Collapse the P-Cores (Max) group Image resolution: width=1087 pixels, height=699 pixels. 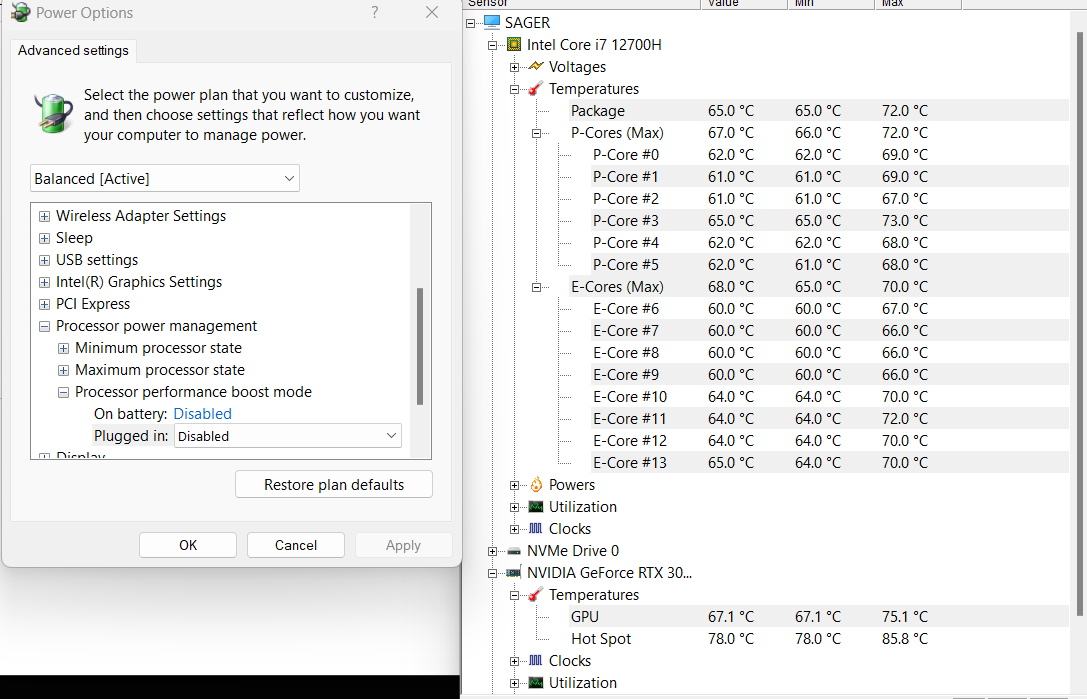(537, 133)
